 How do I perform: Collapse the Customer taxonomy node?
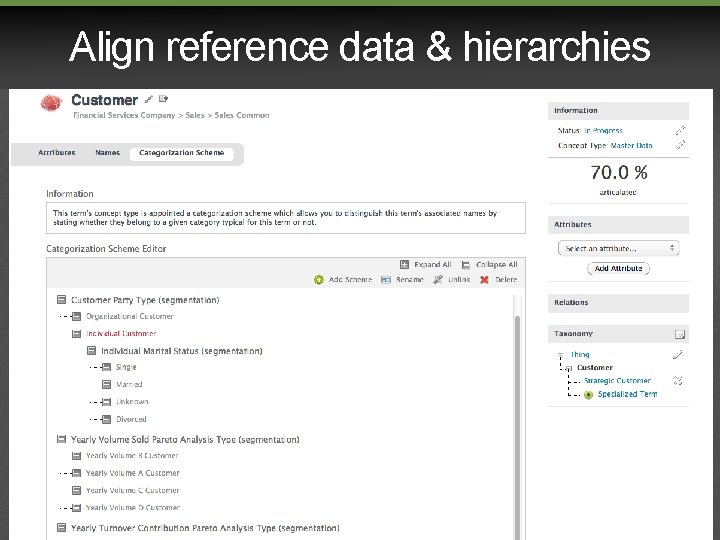pyautogui.click(x=569, y=368)
